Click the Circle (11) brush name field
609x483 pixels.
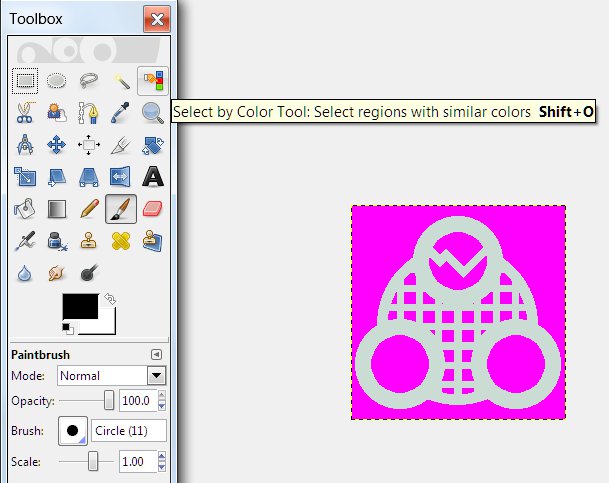click(128, 432)
